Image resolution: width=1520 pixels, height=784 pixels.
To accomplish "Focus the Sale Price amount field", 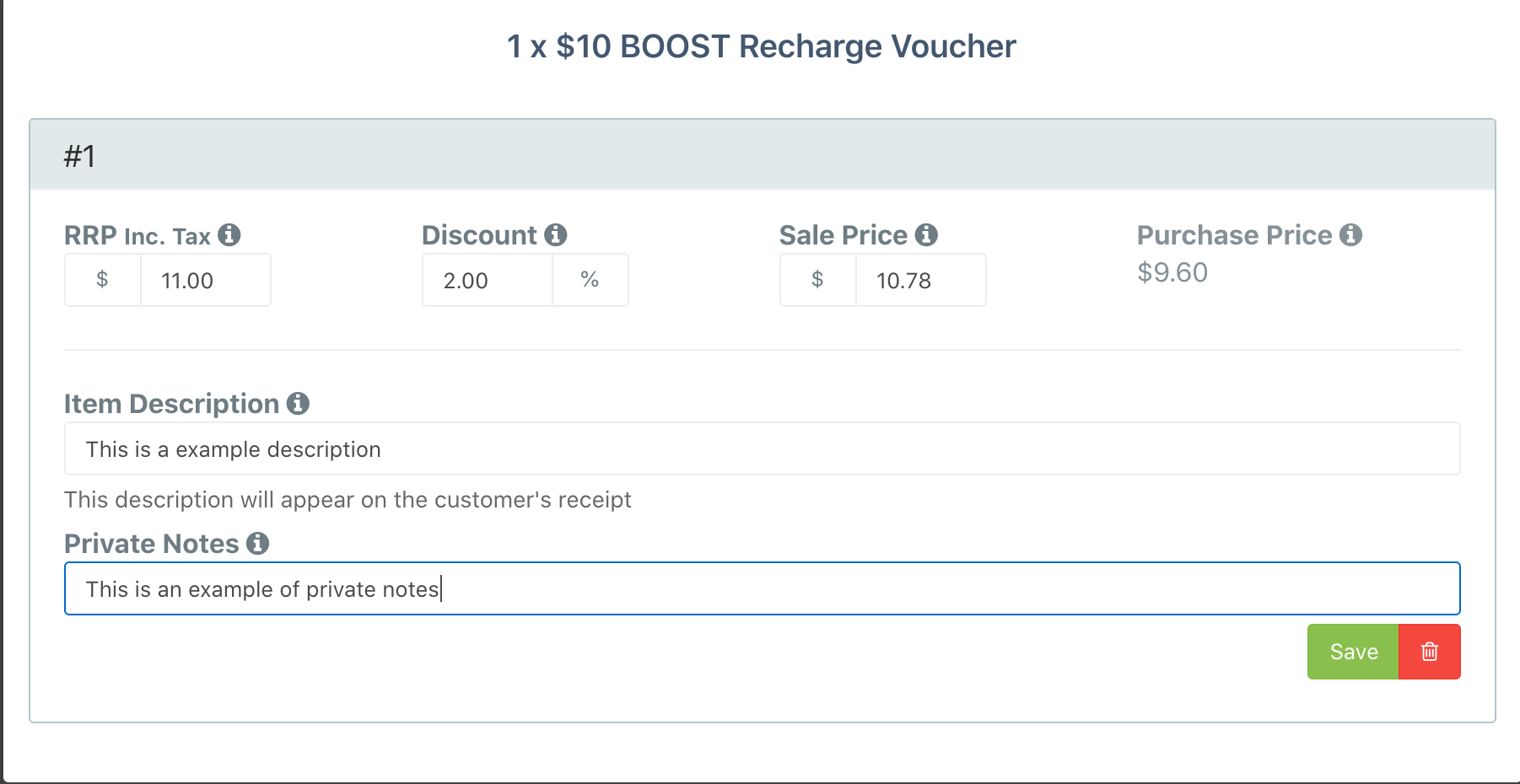I will pos(921,280).
